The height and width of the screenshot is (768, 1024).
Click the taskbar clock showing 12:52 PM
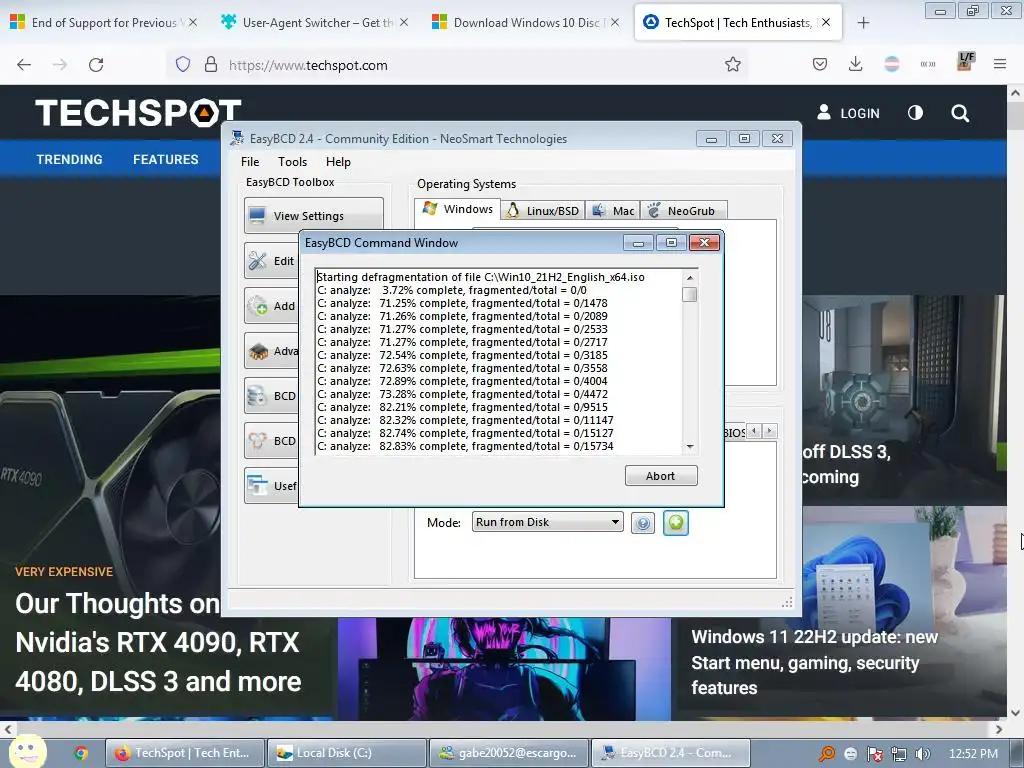(973, 754)
